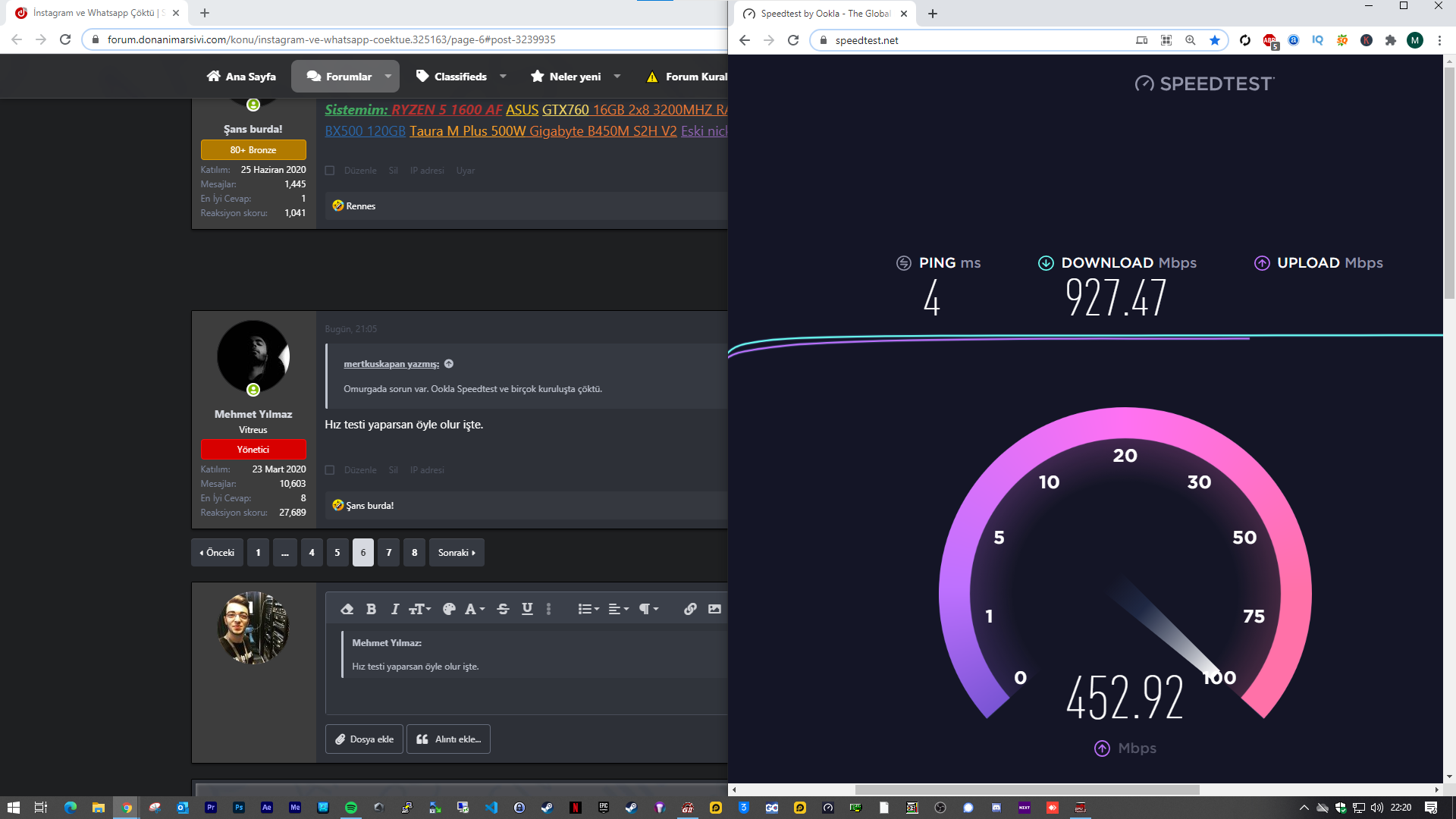Click the forum address bar URL

pyautogui.click(x=331, y=39)
